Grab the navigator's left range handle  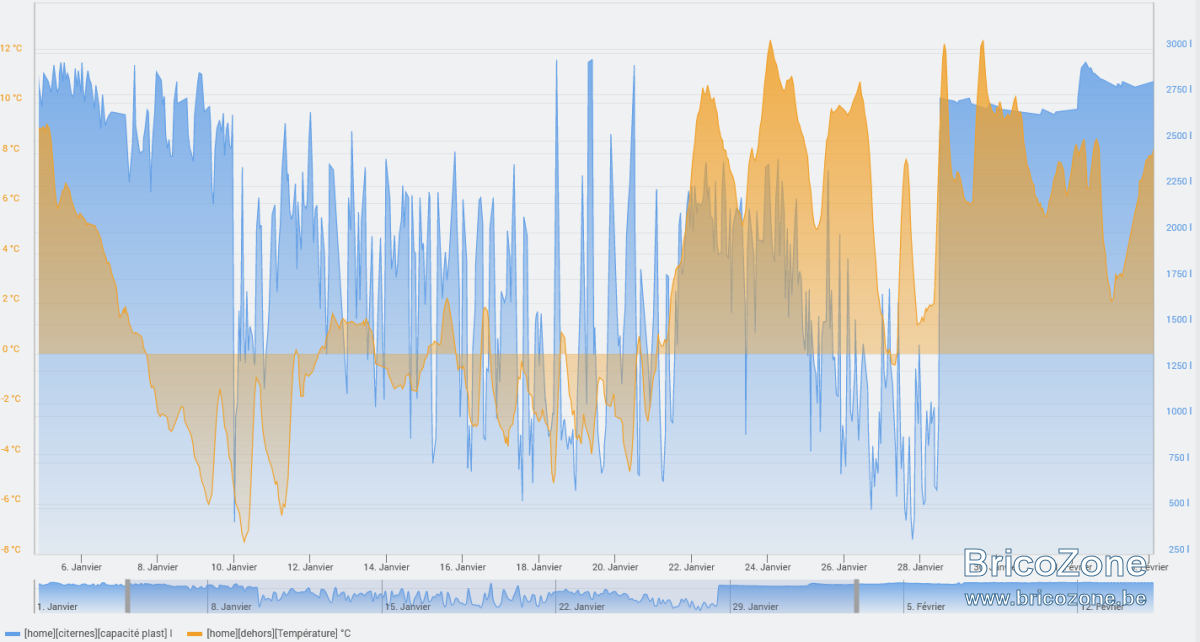click(x=127, y=596)
